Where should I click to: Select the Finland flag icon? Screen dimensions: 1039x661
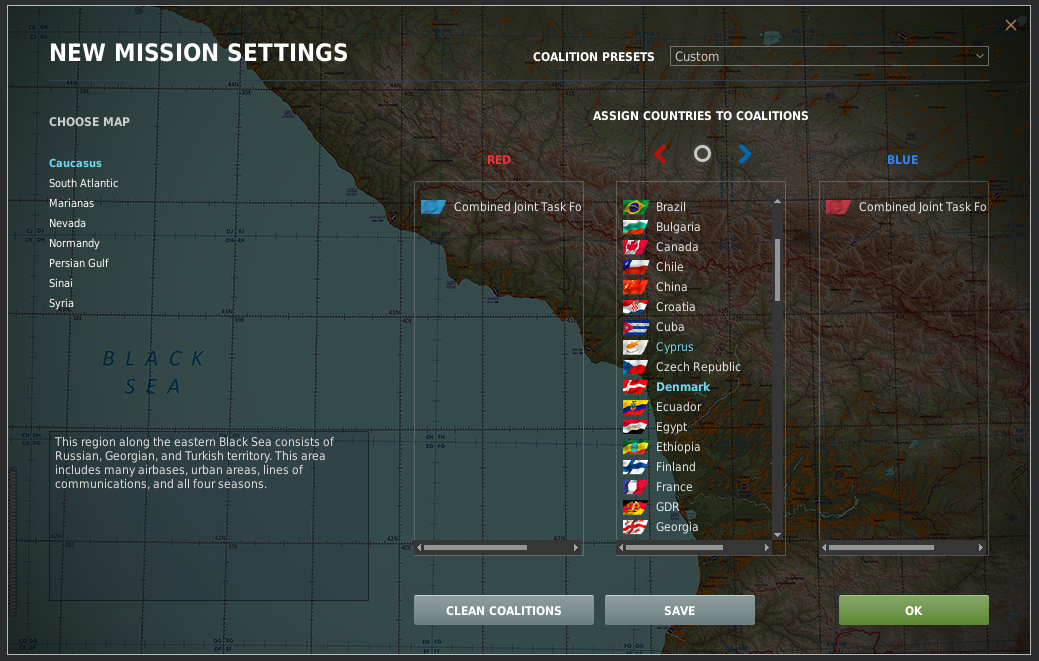click(635, 467)
